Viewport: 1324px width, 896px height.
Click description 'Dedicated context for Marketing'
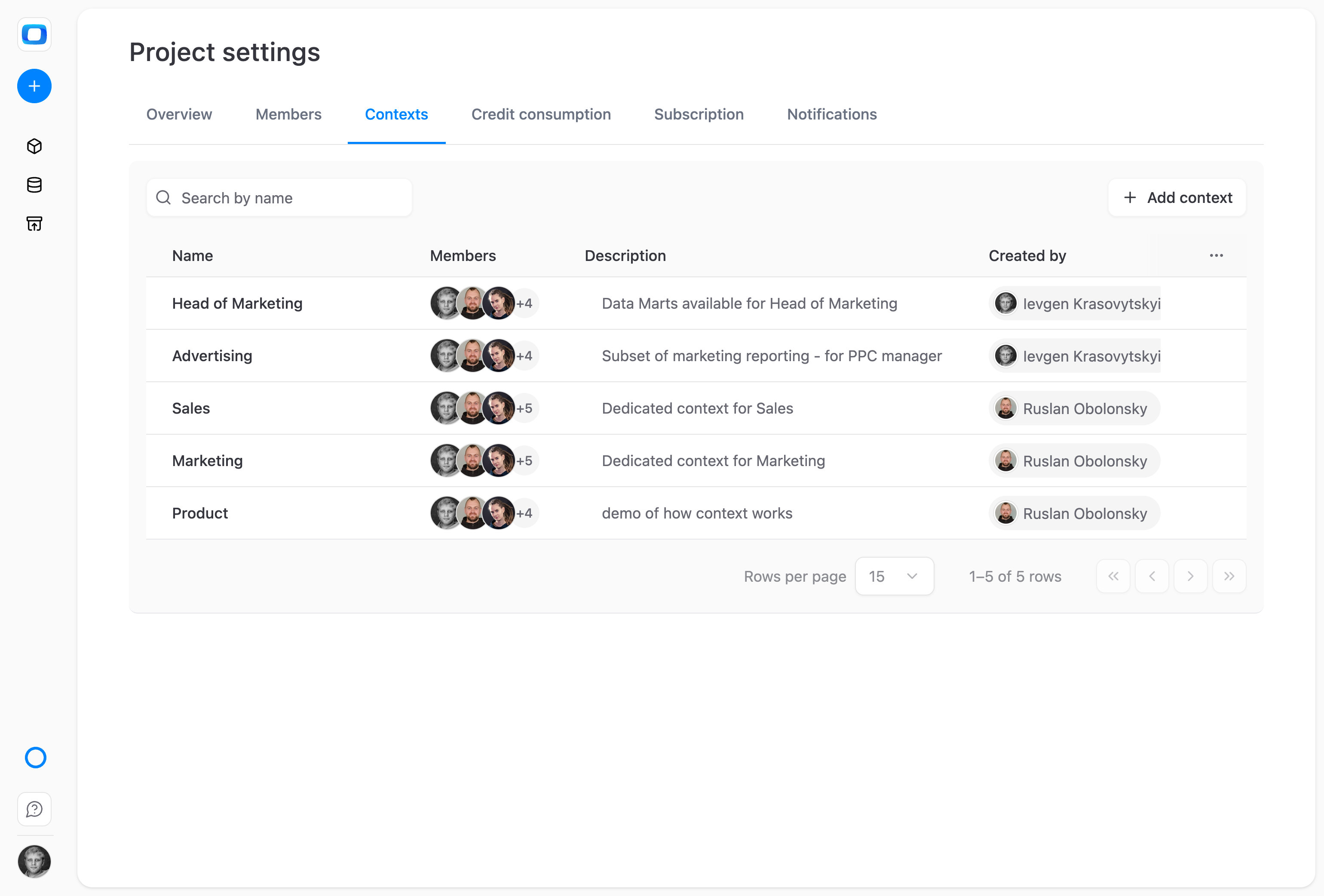click(x=713, y=460)
